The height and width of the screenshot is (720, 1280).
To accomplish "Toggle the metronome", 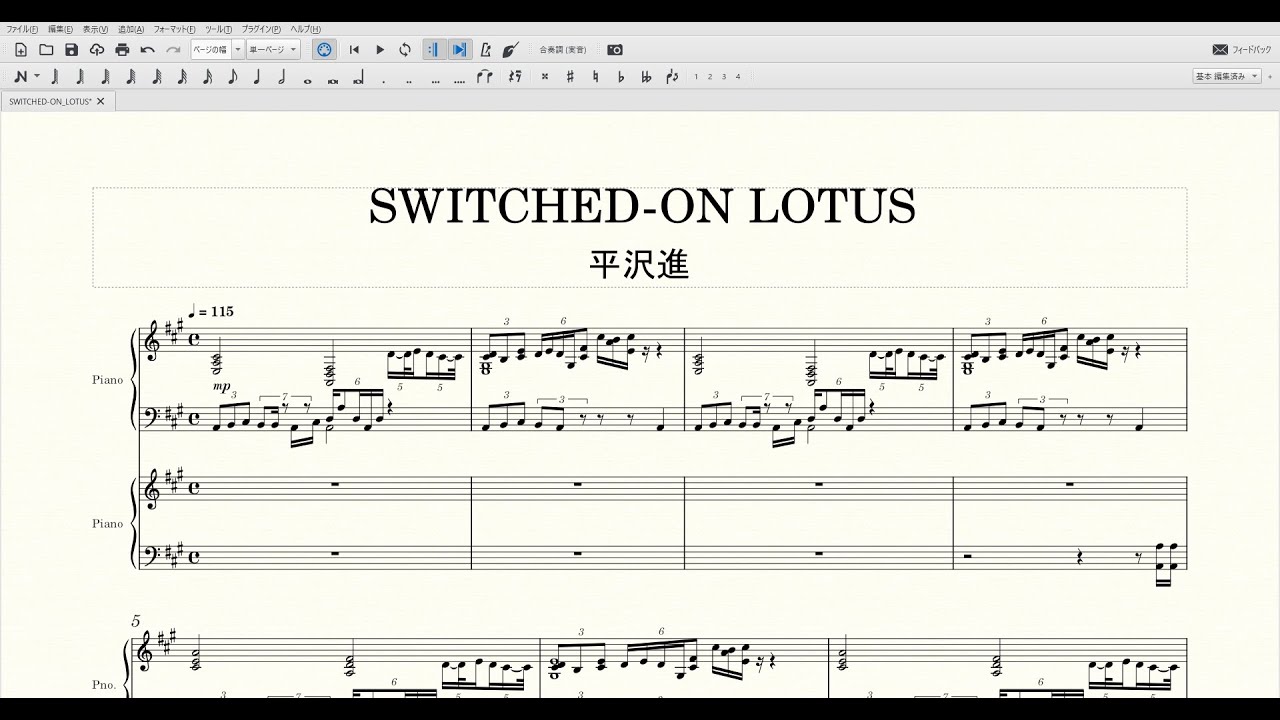I will 486,49.
